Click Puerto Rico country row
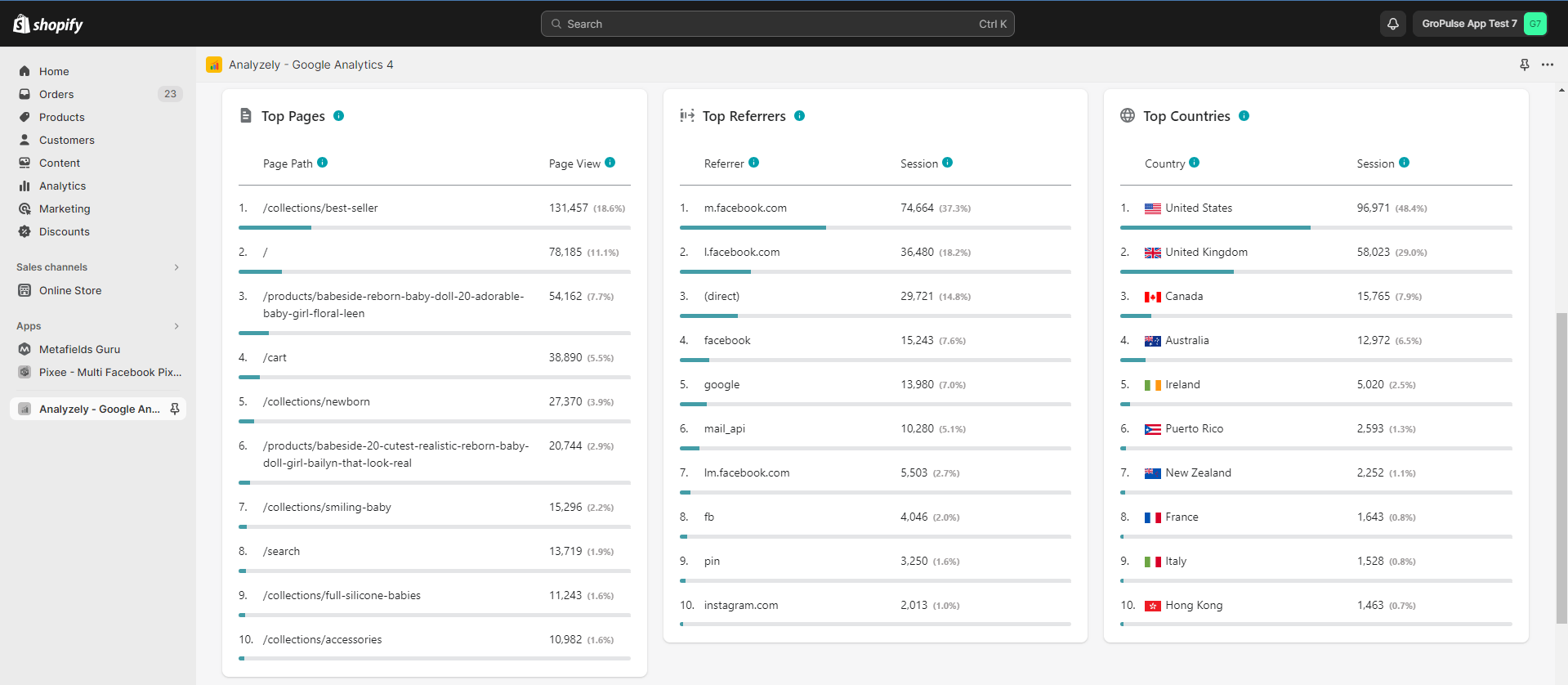The image size is (1568, 685). pos(1316,429)
